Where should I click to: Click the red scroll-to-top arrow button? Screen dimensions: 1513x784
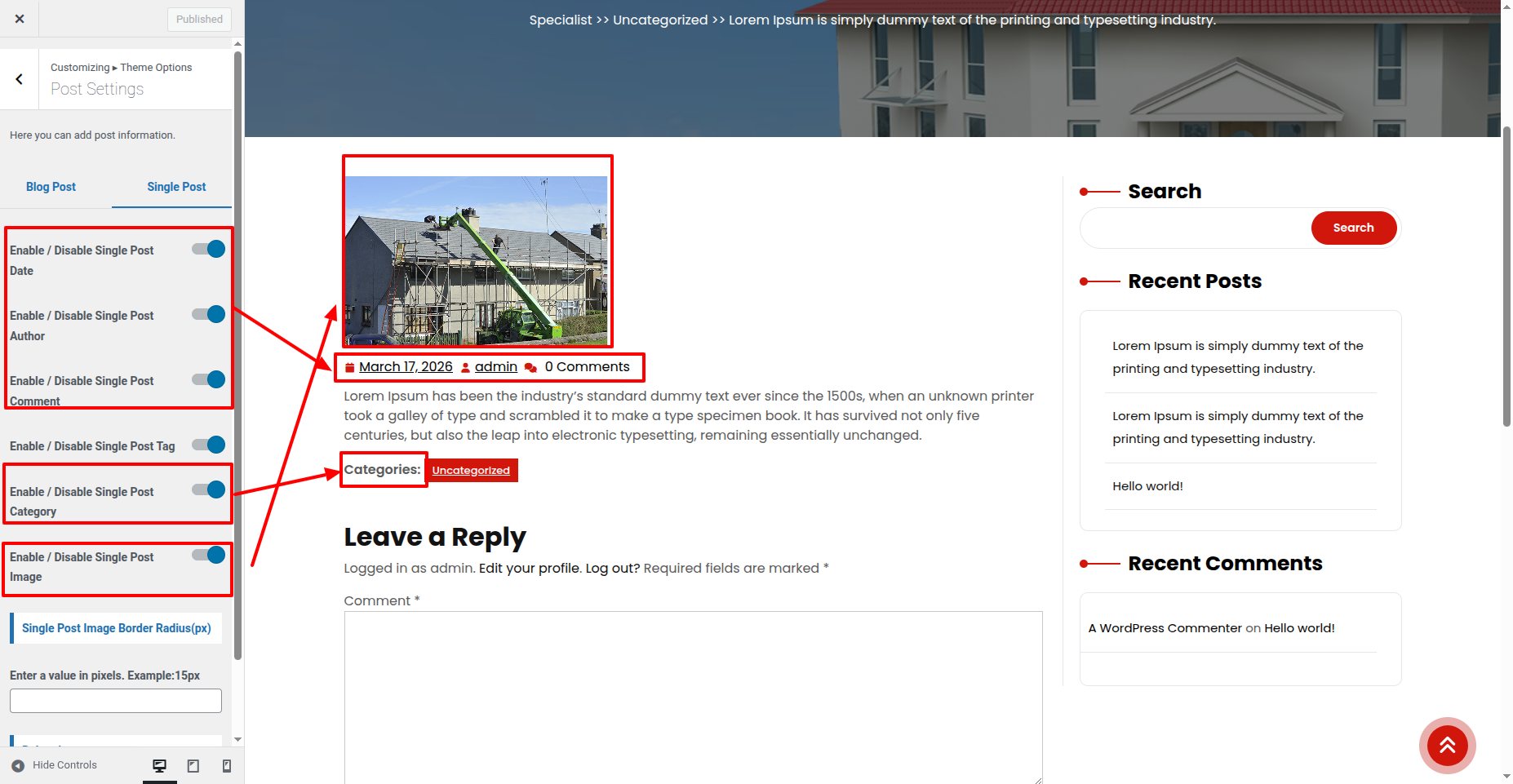coord(1447,745)
